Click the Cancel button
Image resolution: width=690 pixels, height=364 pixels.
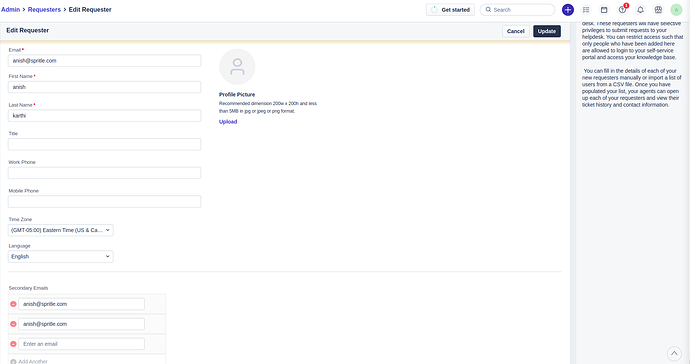click(x=515, y=31)
